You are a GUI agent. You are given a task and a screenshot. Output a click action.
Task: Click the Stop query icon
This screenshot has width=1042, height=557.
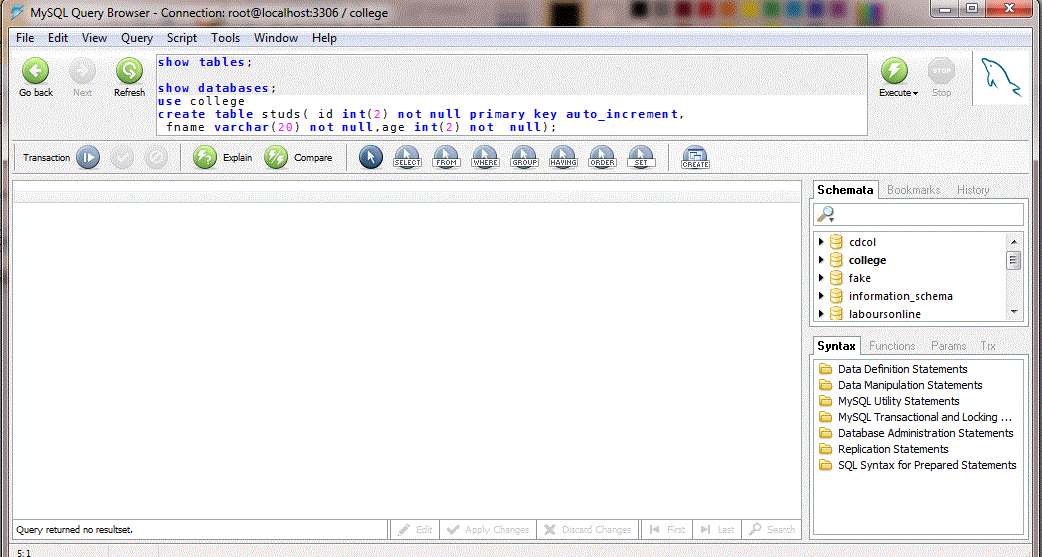click(x=942, y=70)
